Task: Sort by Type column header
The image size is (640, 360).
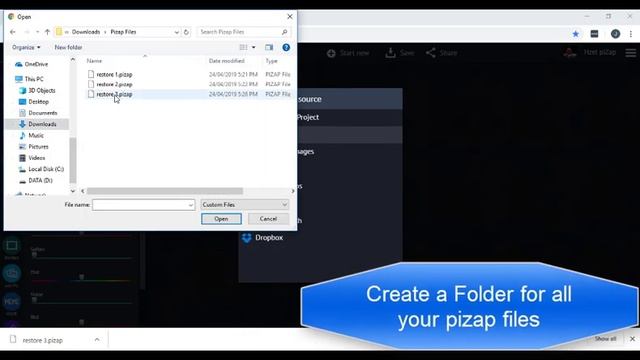Action: click(x=271, y=61)
